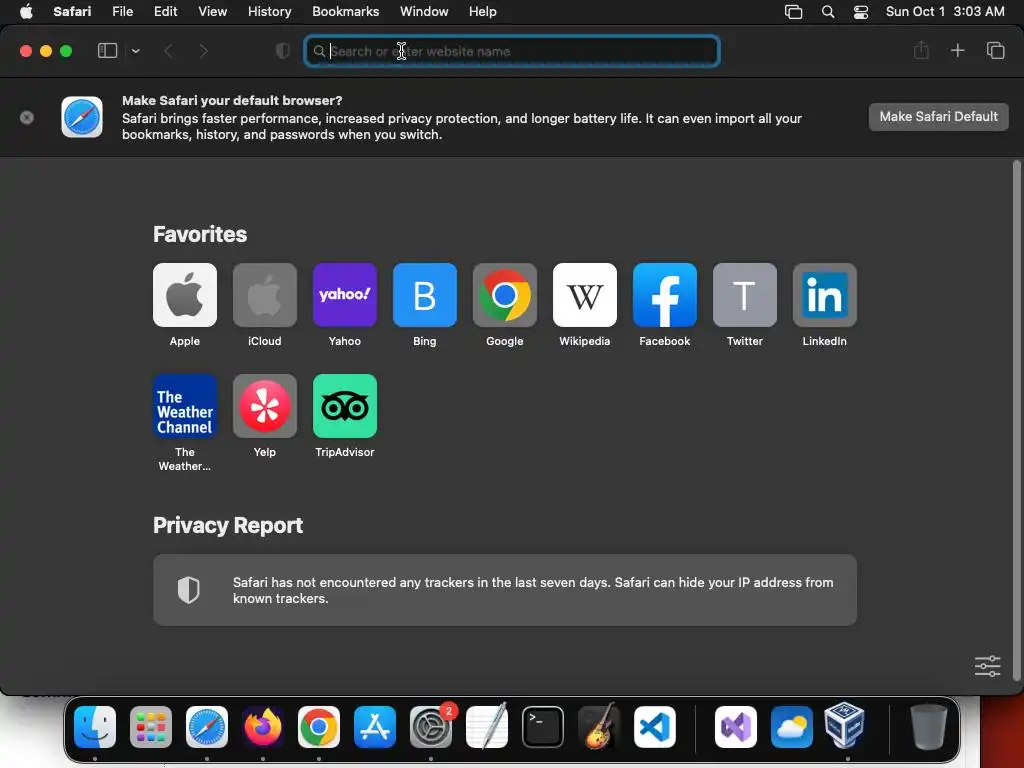Open App Store from the dock
This screenshot has width=1024, height=768.
point(375,727)
